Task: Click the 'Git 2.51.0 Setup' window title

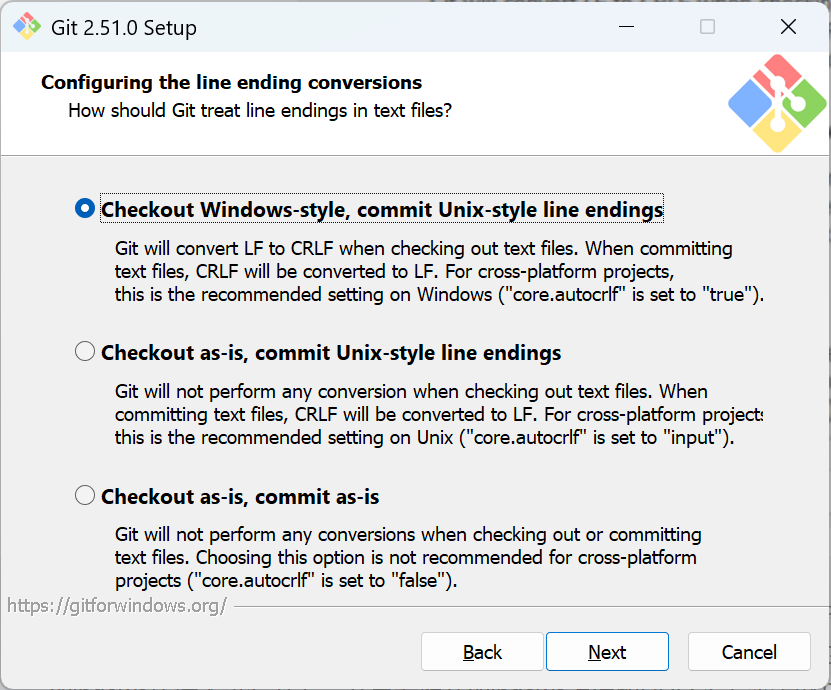Action: (124, 27)
